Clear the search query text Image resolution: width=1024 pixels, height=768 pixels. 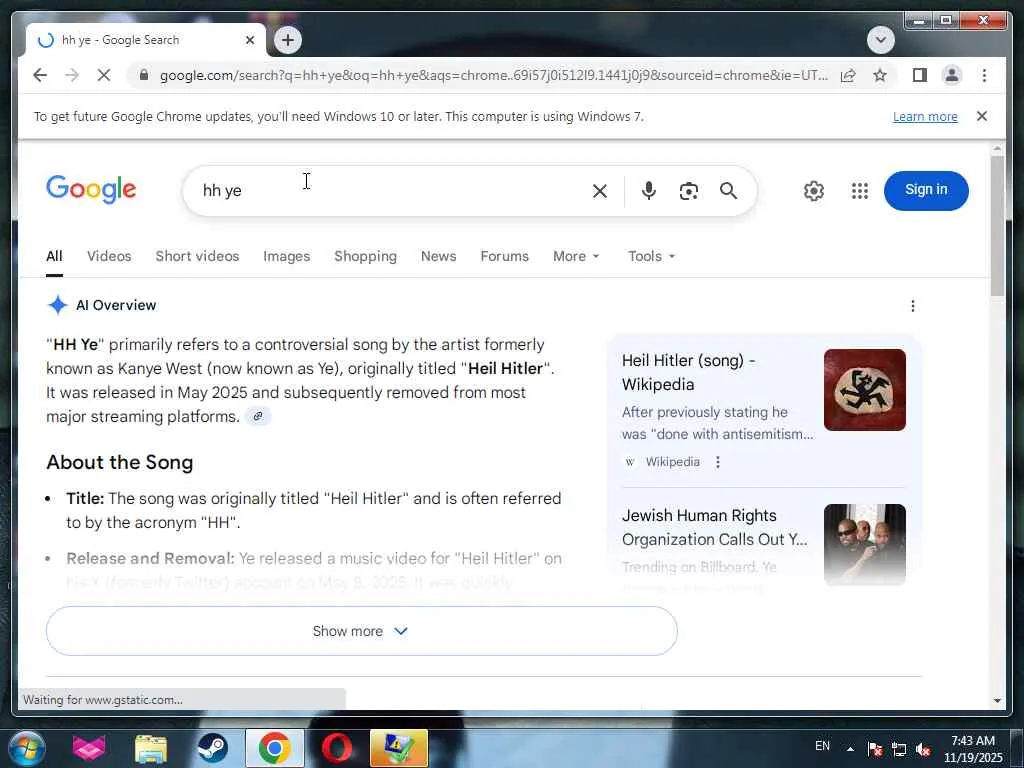[600, 191]
